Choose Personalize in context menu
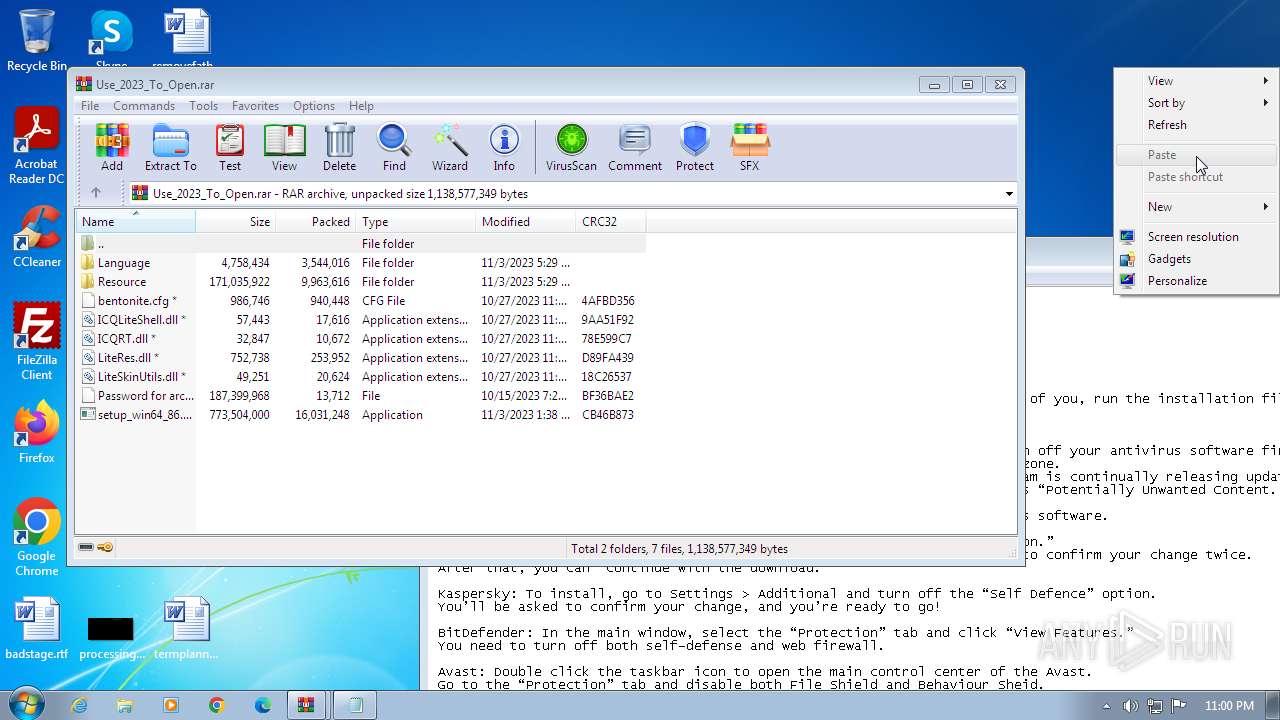Viewport: 1280px width, 720px height. pyautogui.click(x=1196, y=281)
